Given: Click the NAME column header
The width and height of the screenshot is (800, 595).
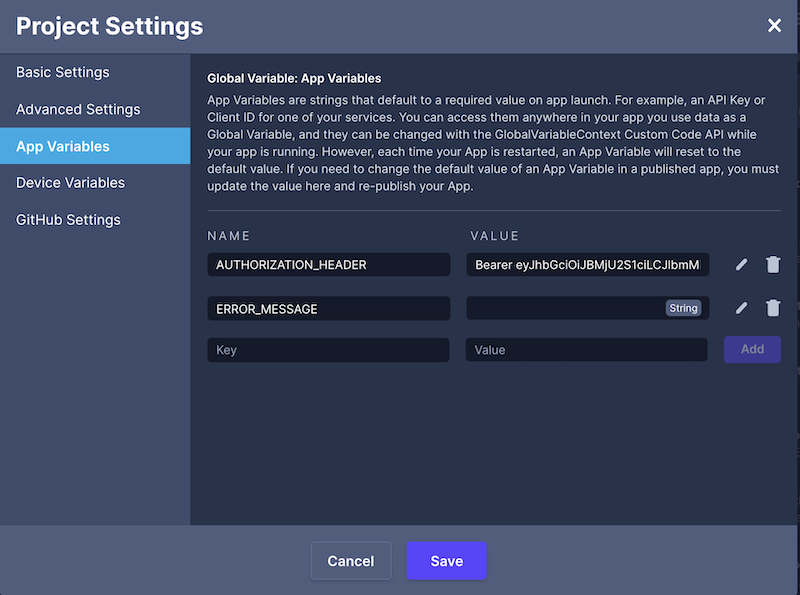Looking at the screenshot, I should 229,236.
